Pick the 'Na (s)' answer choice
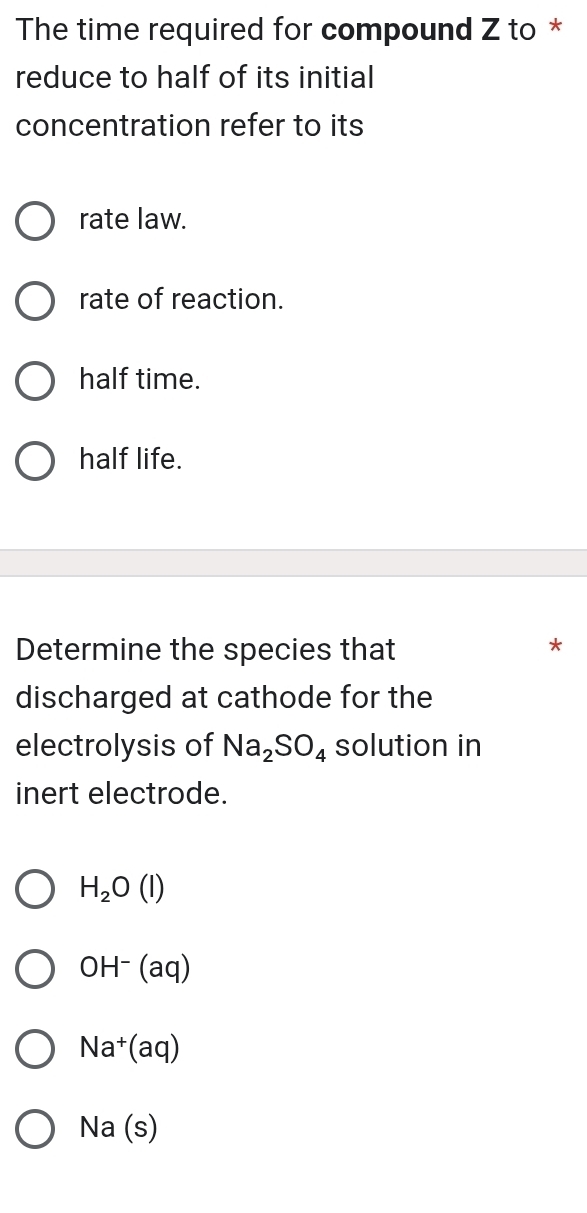This screenshot has width=587, height=1213. [34, 1129]
